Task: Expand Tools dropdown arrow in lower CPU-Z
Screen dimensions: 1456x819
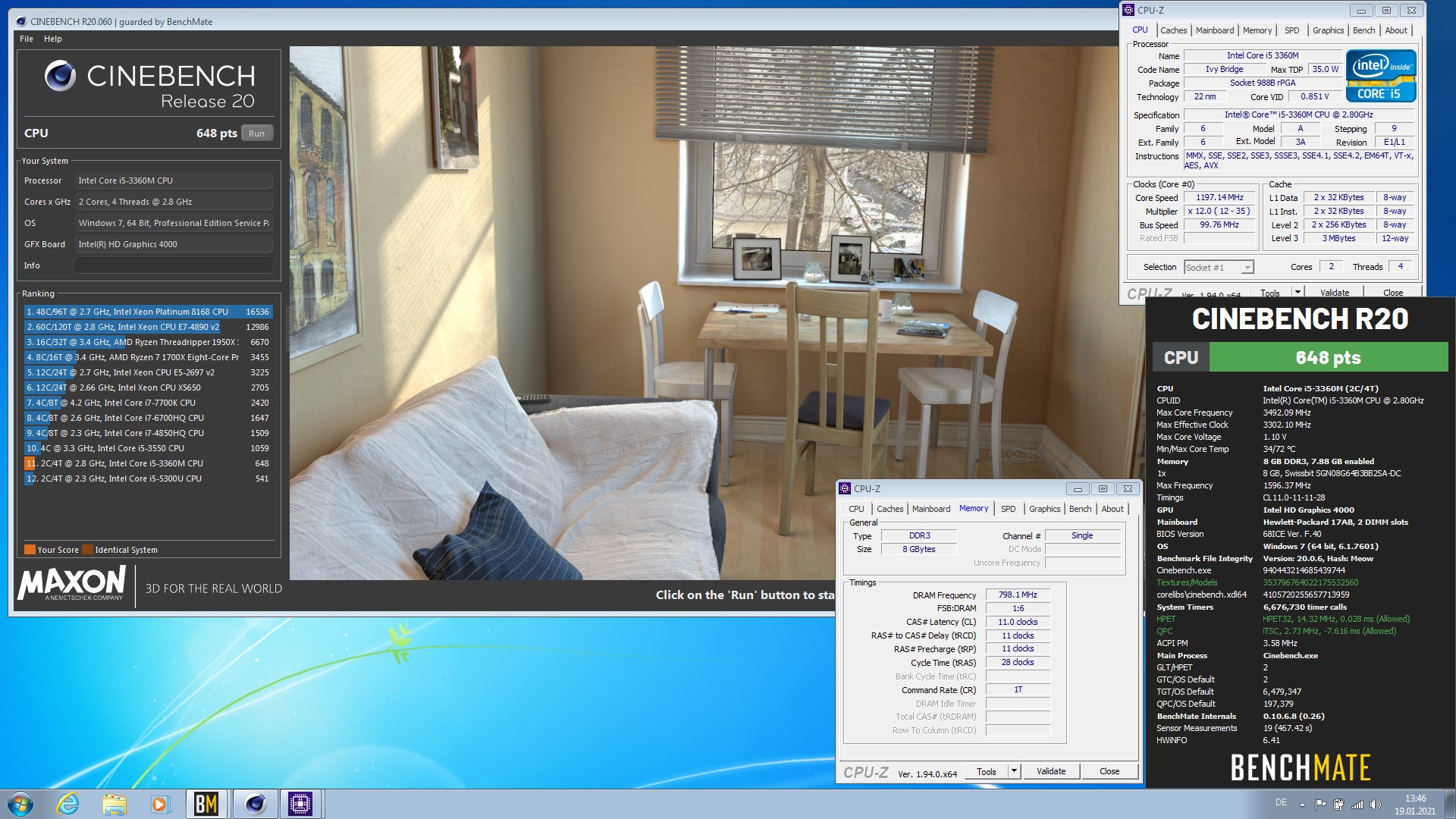Action: pyautogui.click(x=1013, y=771)
